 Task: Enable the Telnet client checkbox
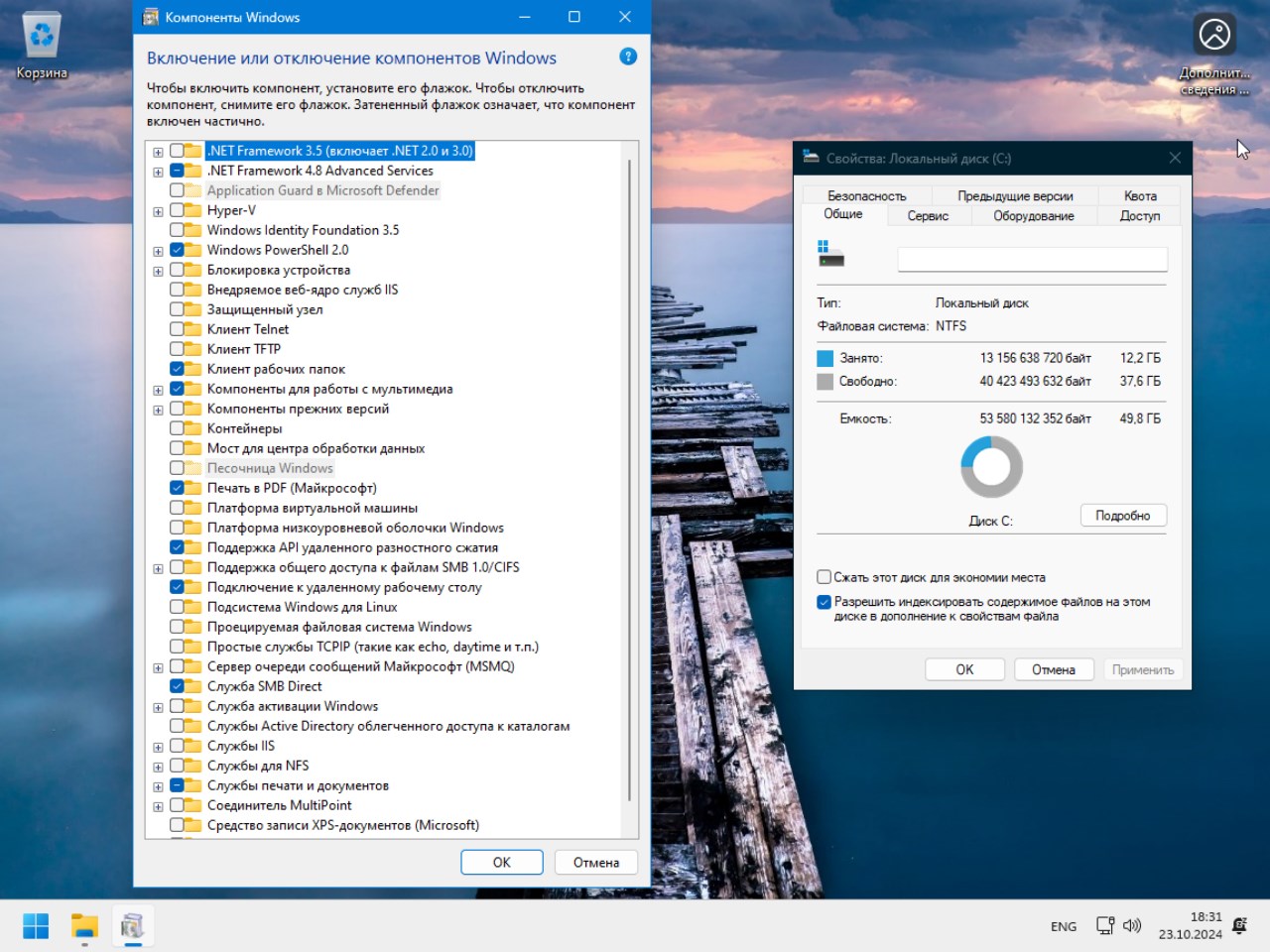click(x=177, y=329)
